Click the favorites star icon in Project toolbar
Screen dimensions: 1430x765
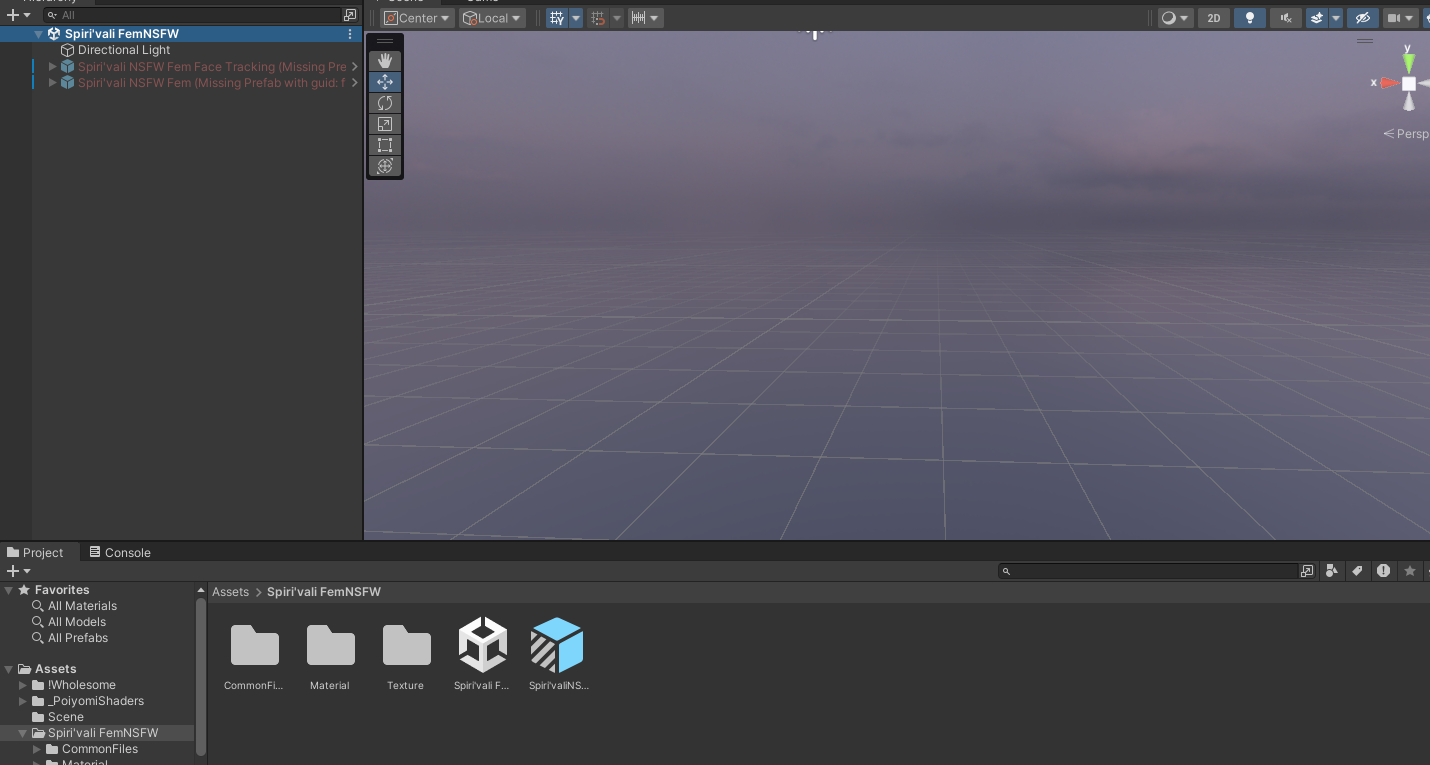(x=1410, y=571)
